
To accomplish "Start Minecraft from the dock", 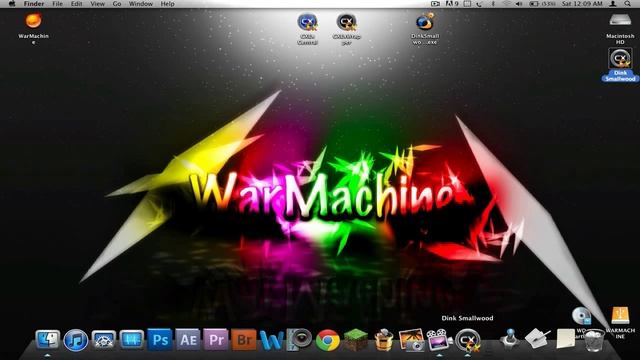I will (356, 340).
